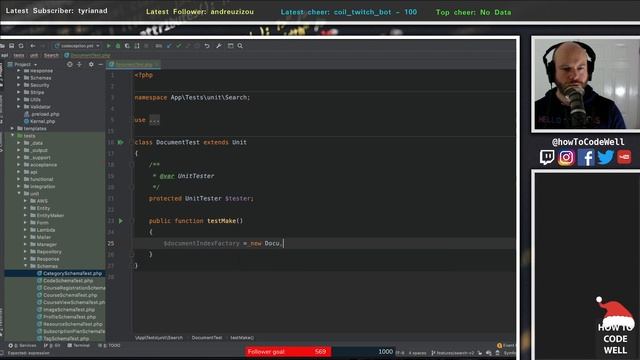The width and height of the screenshot is (640, 360).
Task: Open ResourceSchemaTest.php
Action: pyautogui.click(x=70, y=324)
